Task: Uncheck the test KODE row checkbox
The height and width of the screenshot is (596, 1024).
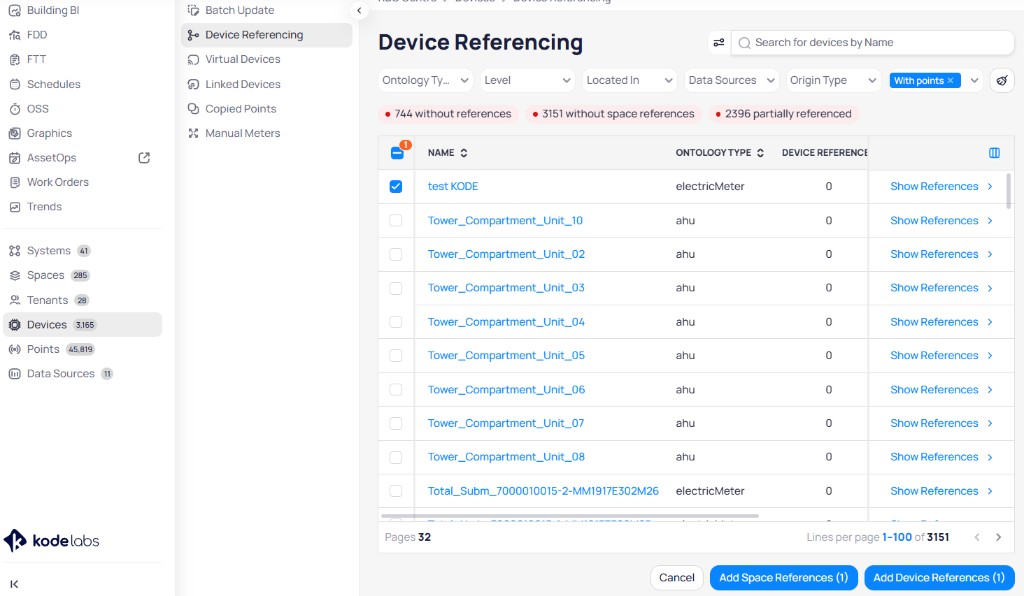Action: click(x=396, y=187)
